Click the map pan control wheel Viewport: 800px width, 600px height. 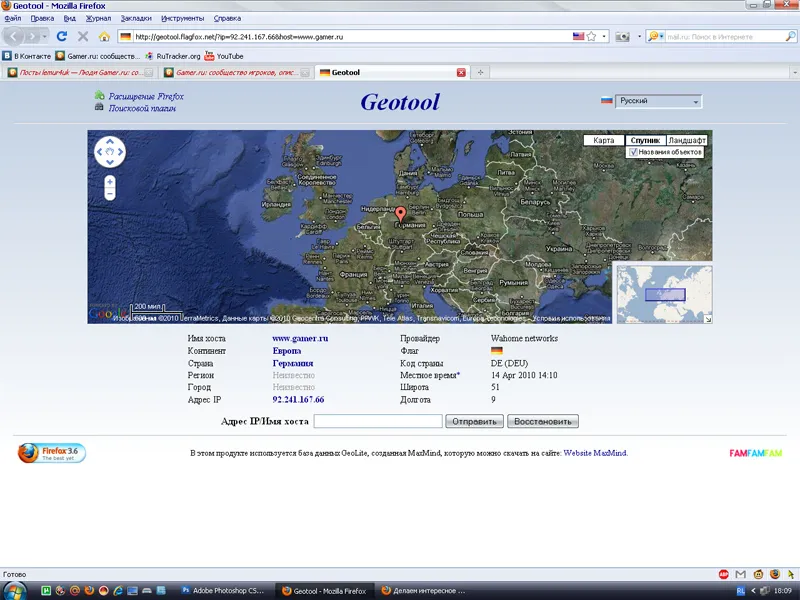pyautogui.click(x=110, y=152)
